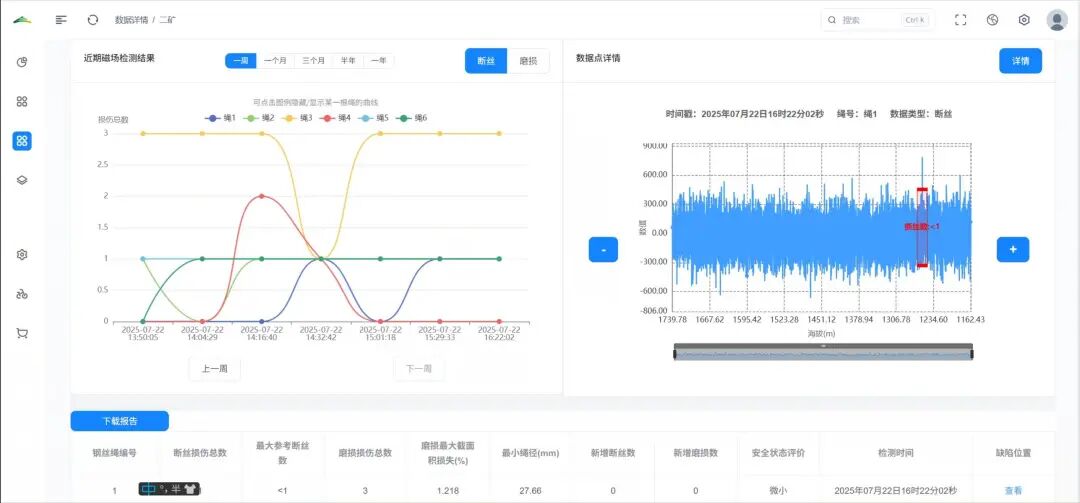Image resolution: width=1080 pixels, height=503 pixels.
Task: Select the 半年 time range
Action: point(349,61)
